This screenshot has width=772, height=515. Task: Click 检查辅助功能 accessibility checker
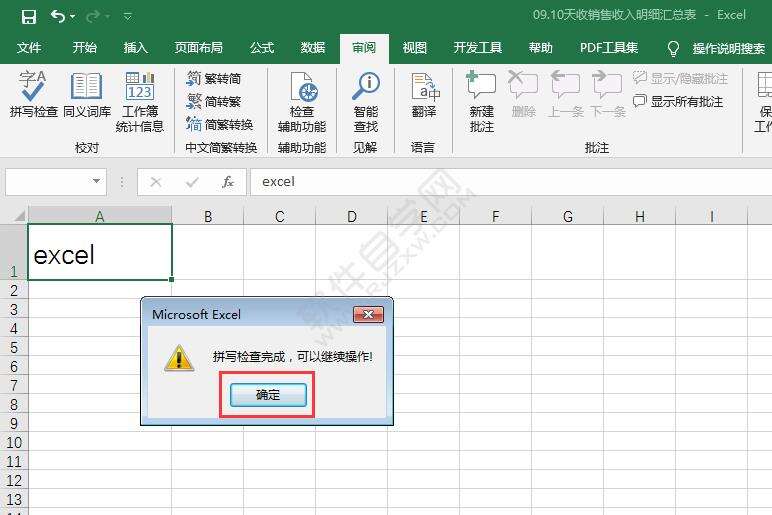(302, 101)
